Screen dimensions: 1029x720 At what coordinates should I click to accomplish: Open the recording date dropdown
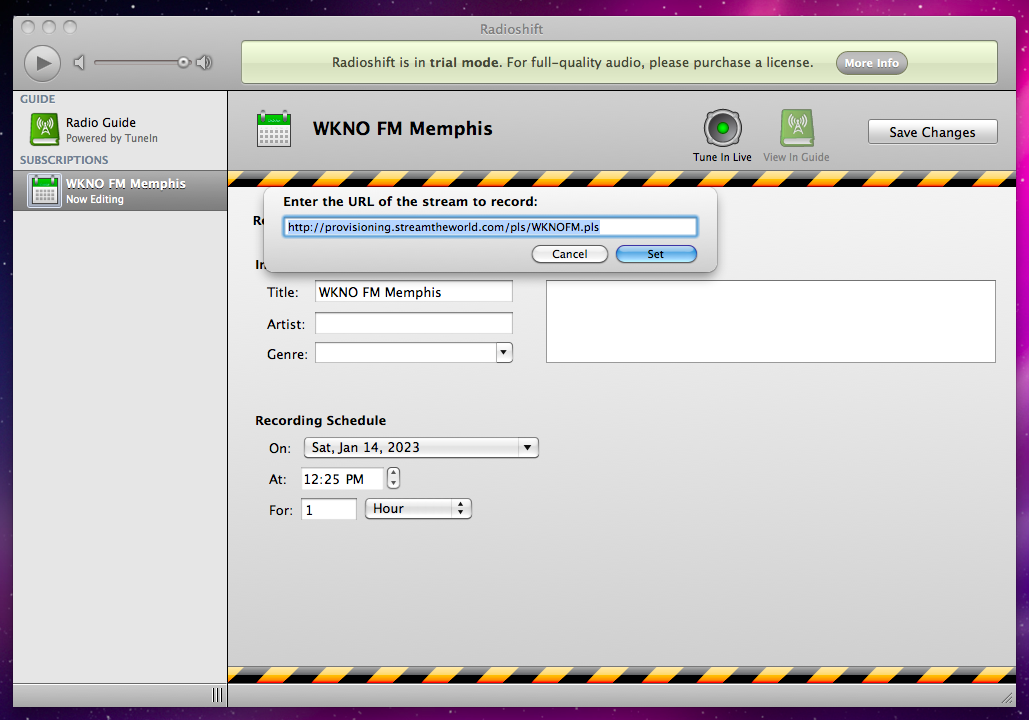pos(421,448)
